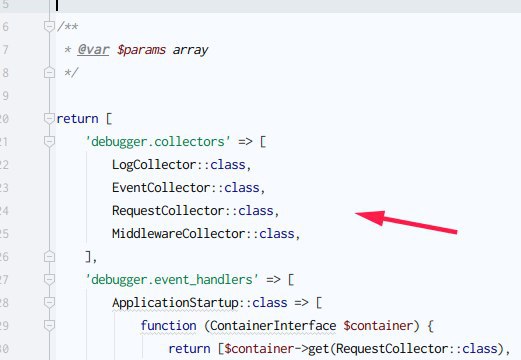
Task: Click the word 'array' in doc comment
Action: pos(190,50)
